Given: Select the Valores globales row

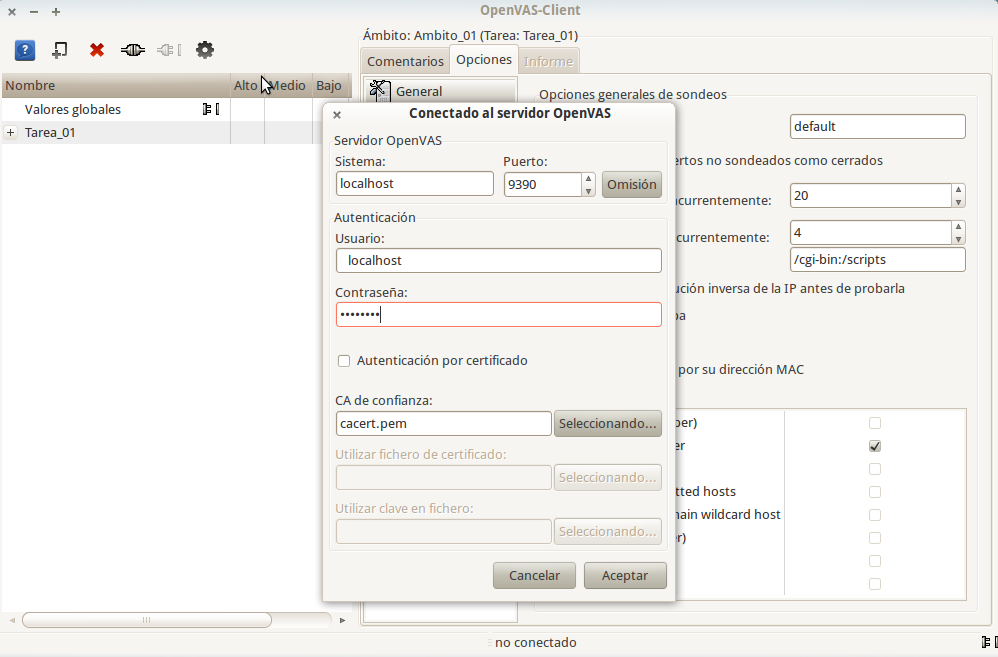Looking at the screenshot, I should click(116, 110).
